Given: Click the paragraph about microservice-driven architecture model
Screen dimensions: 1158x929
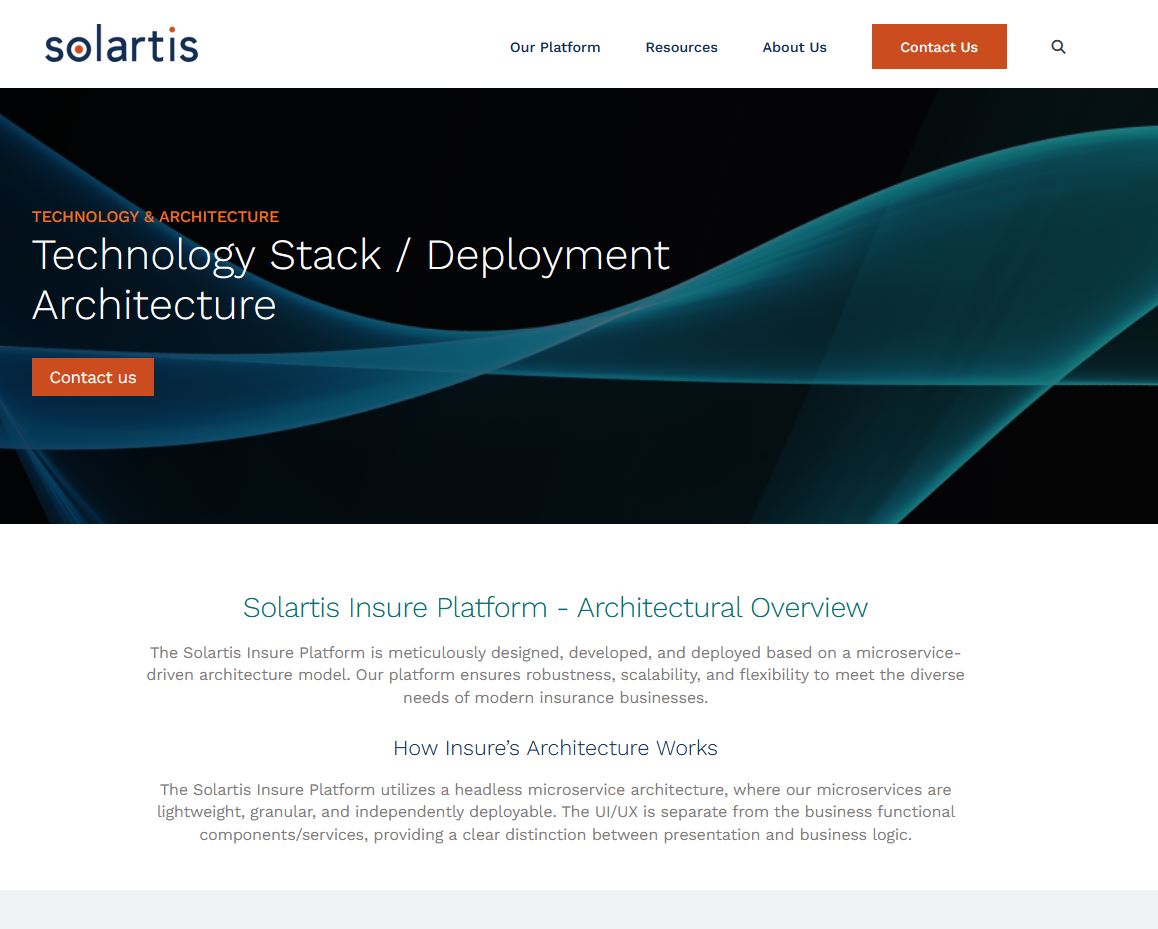Looking at the screenshot, I should [x=555, y=675].
